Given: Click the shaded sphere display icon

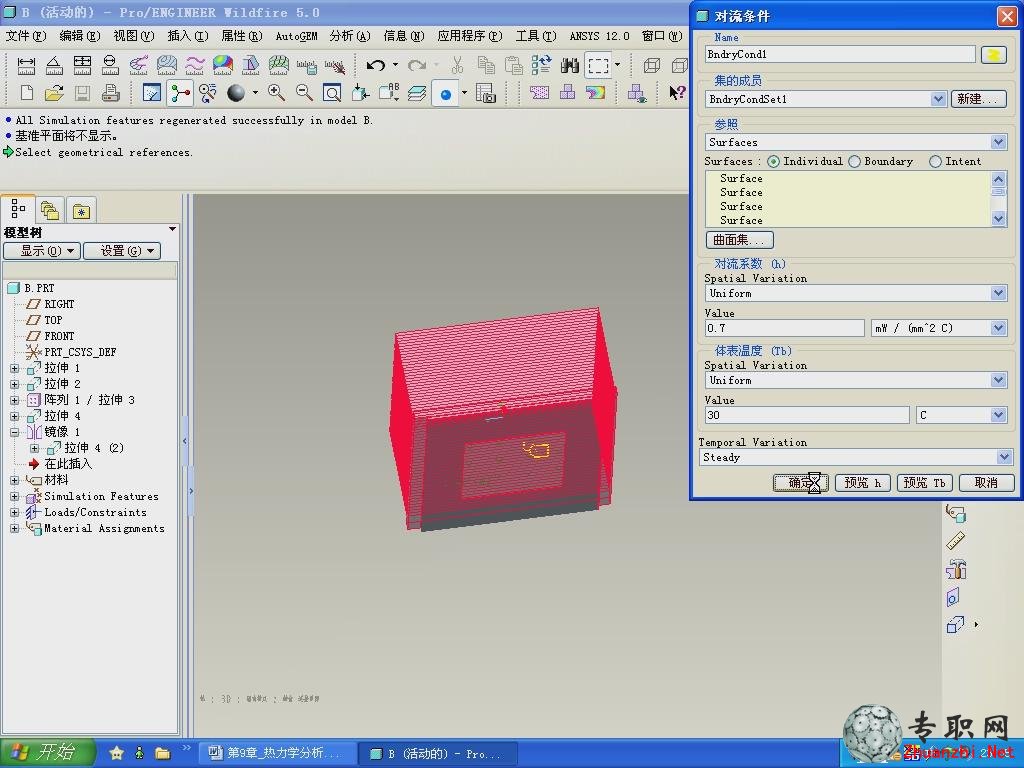Looking at the screenshot, I should coord(236,93).
